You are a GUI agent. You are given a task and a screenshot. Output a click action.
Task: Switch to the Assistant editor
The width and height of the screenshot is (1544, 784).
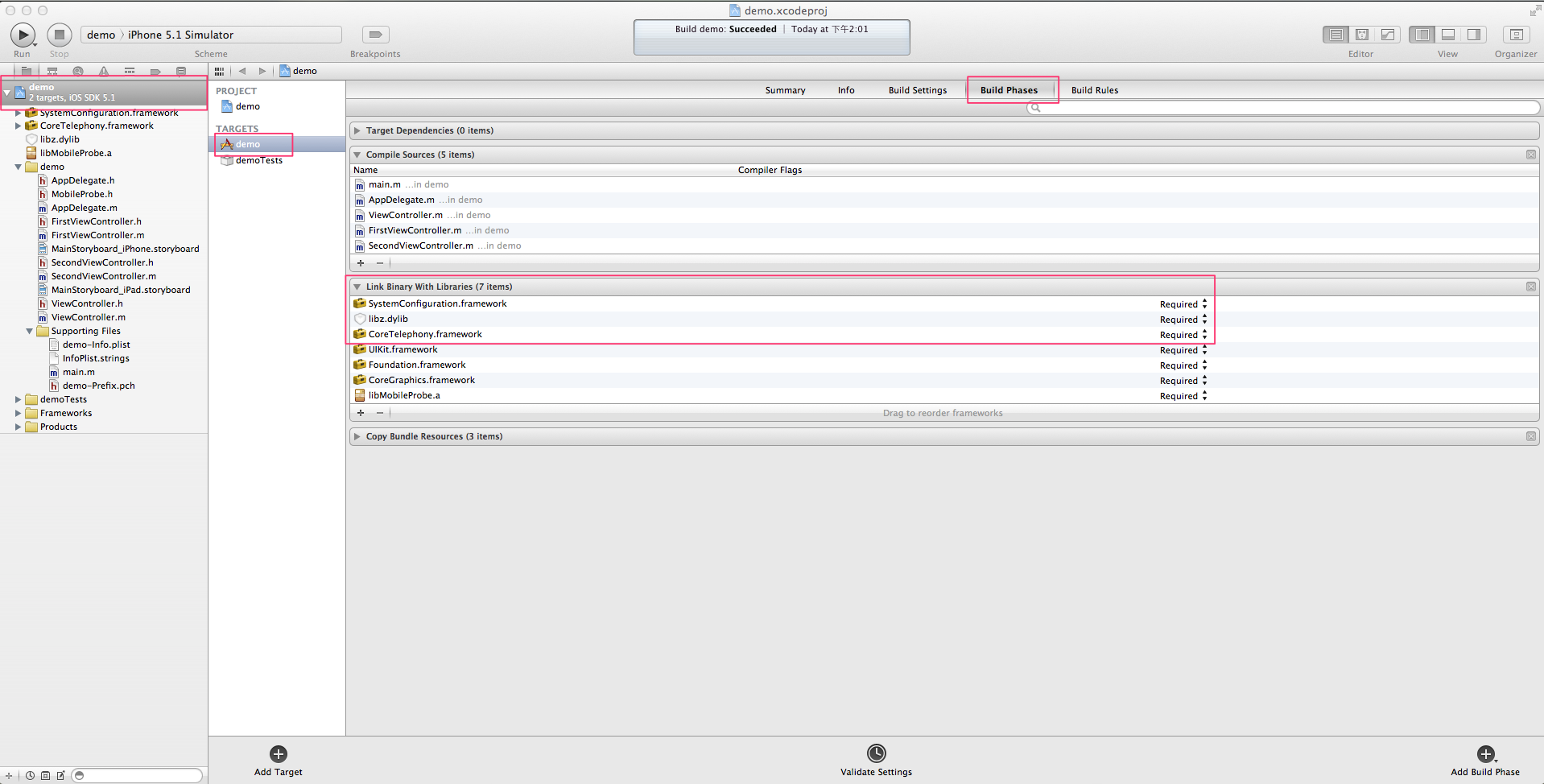click(1362, 35)
